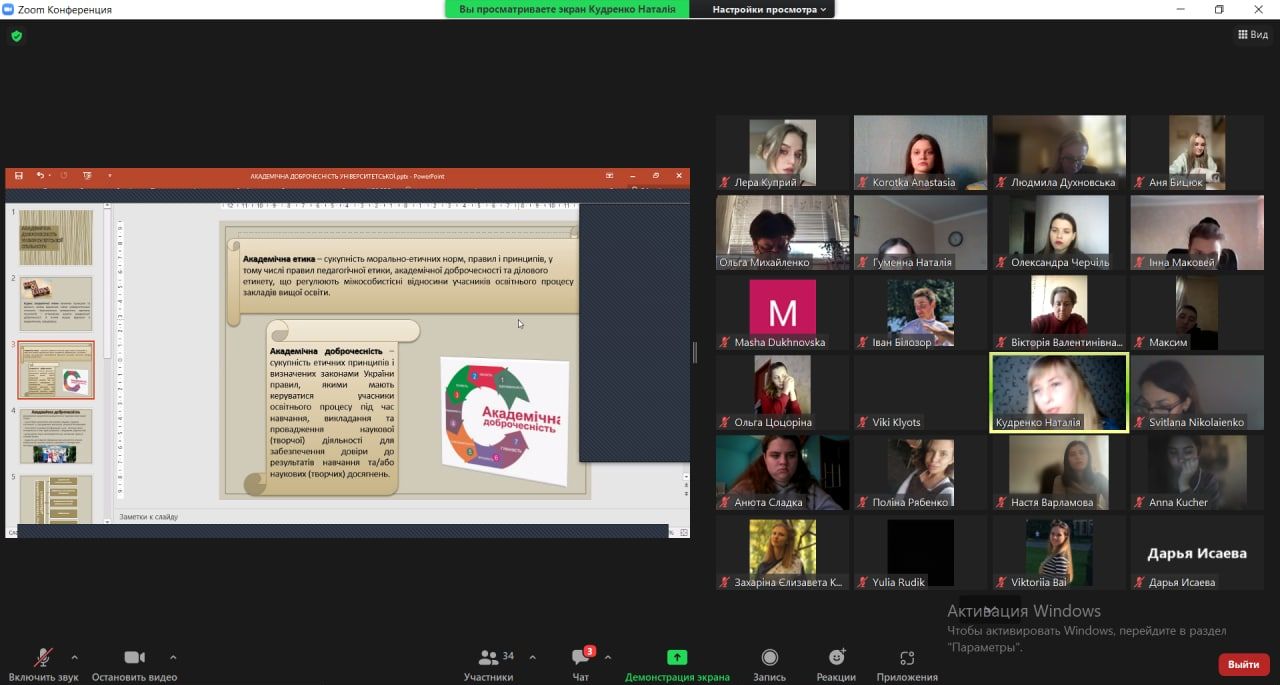1280x685 pixels.
Task: Leave the meeting with Выйти button
Action: tap(1243, 664)
